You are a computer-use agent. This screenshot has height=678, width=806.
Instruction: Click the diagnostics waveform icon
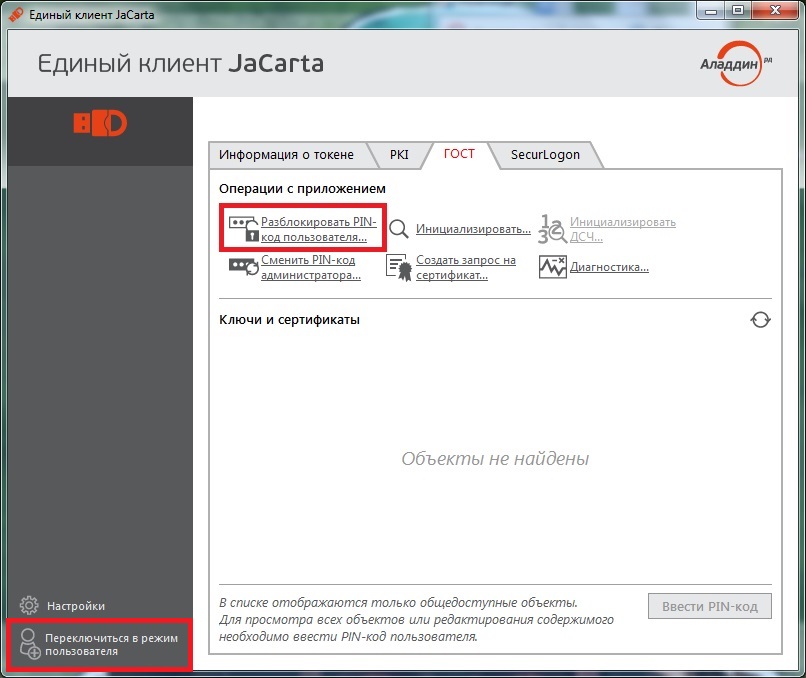coord(553,267)
